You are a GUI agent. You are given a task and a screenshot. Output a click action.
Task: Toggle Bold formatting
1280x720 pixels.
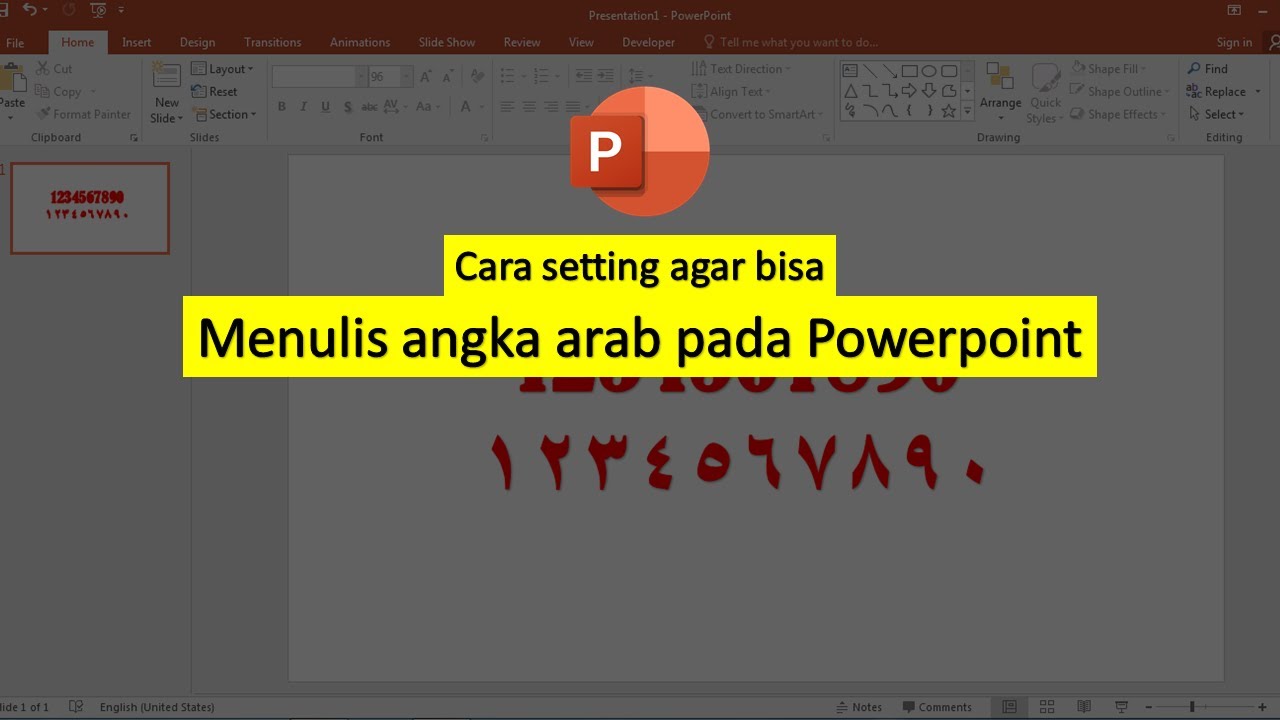pos(282,107)
